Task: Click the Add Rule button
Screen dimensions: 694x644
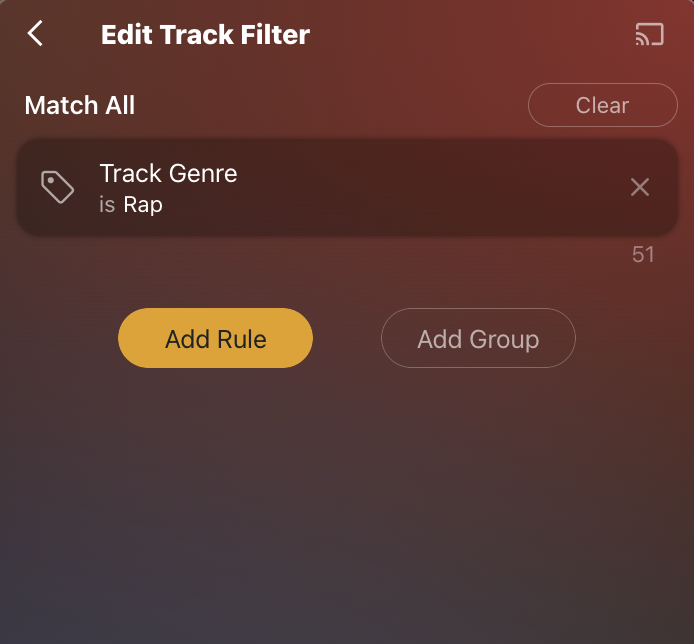Action: 215,338
